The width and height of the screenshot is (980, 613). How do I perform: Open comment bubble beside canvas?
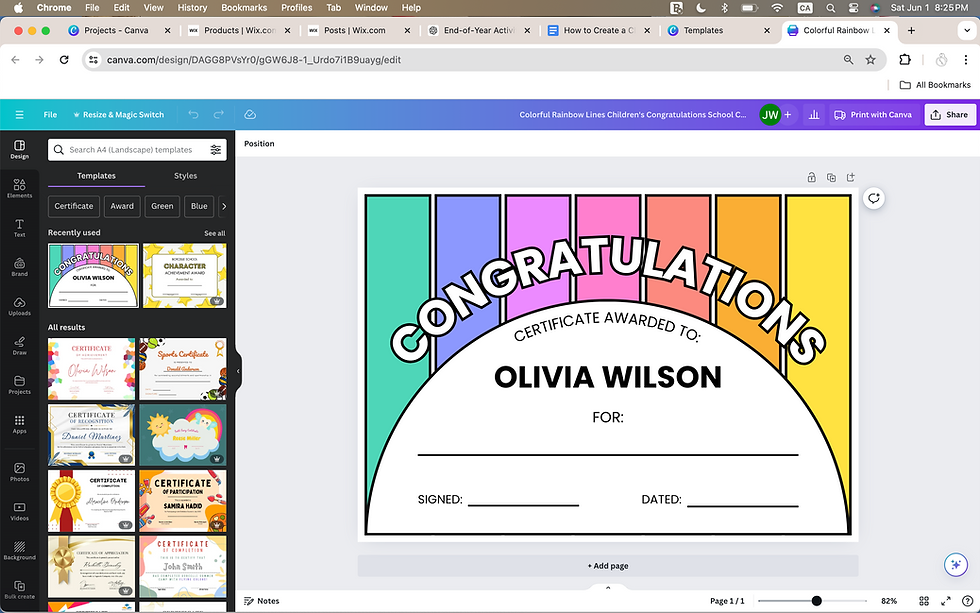point(874,199)
